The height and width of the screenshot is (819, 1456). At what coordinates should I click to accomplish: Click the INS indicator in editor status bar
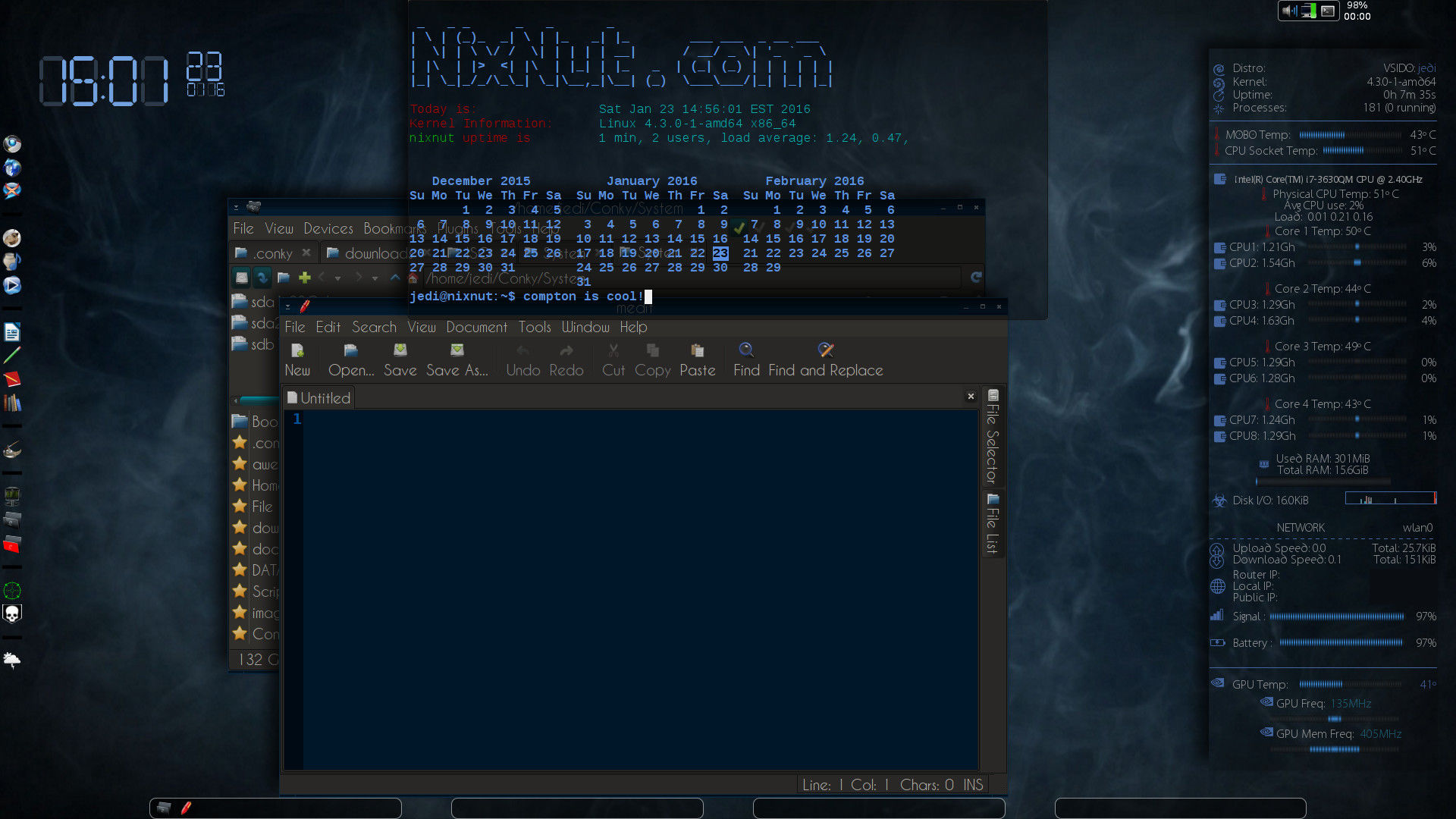pos(973,785)
